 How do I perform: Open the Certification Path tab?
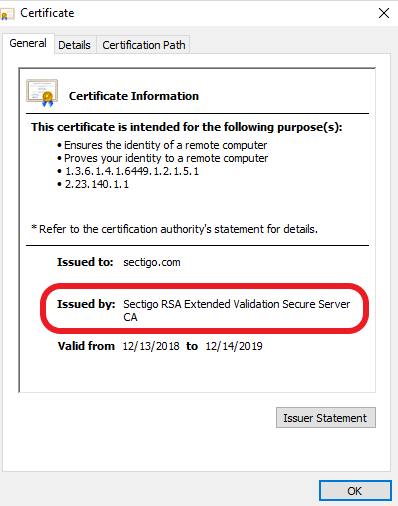pos(144,45)
